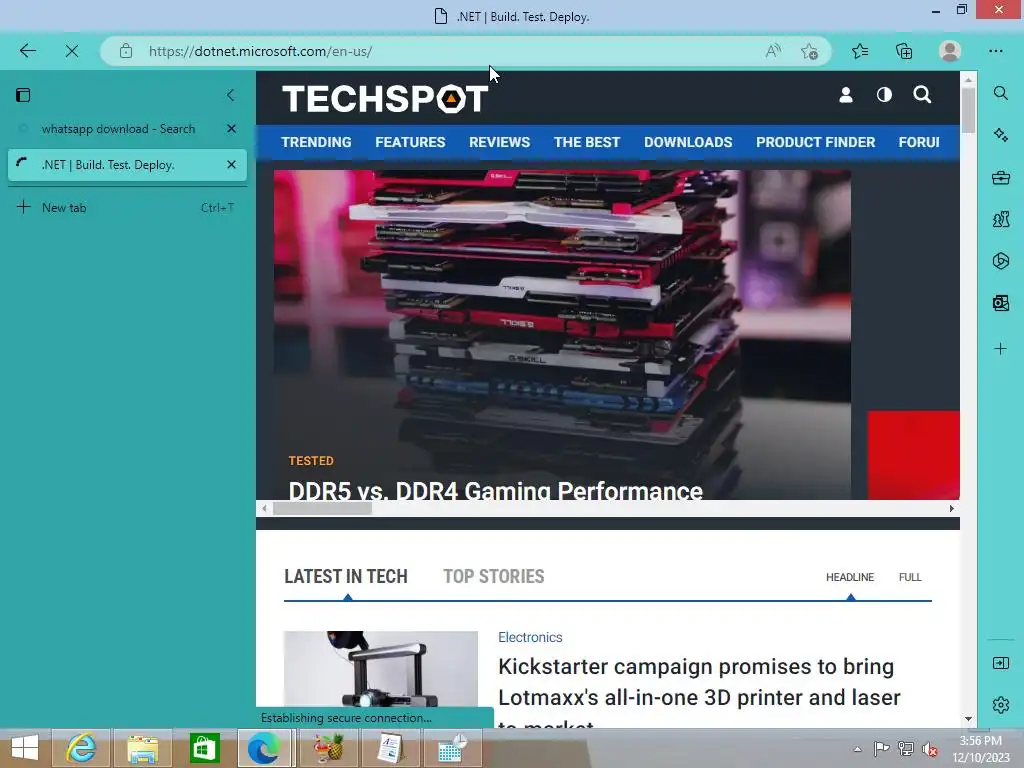Open Edge sidebar Discover sparkle icon
Viewport: 1024px width, 768px height.
(1000, 135)
